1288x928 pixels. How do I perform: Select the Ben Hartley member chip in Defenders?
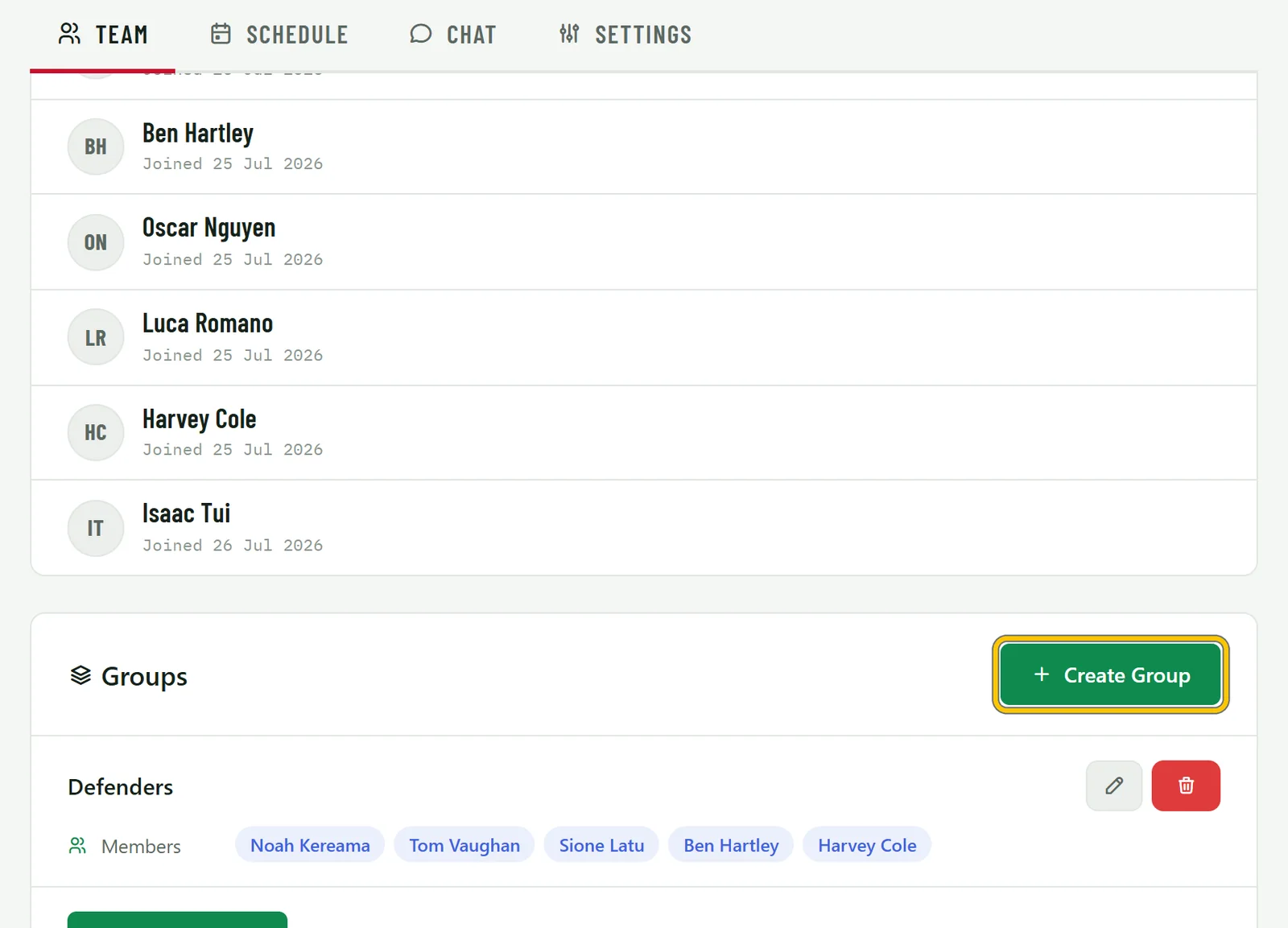[x=731, y=845]
